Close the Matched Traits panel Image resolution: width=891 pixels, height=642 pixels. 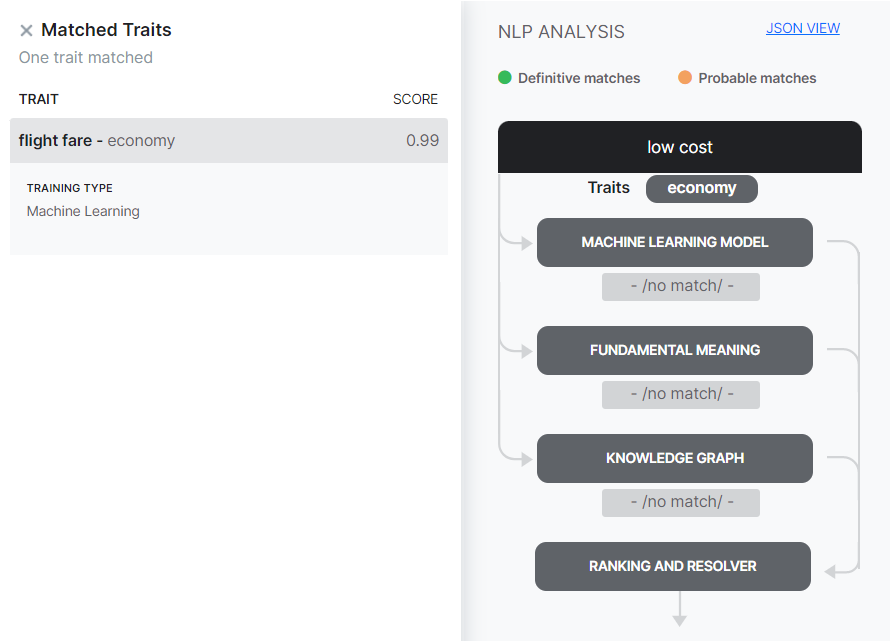[x=26, y=31]
